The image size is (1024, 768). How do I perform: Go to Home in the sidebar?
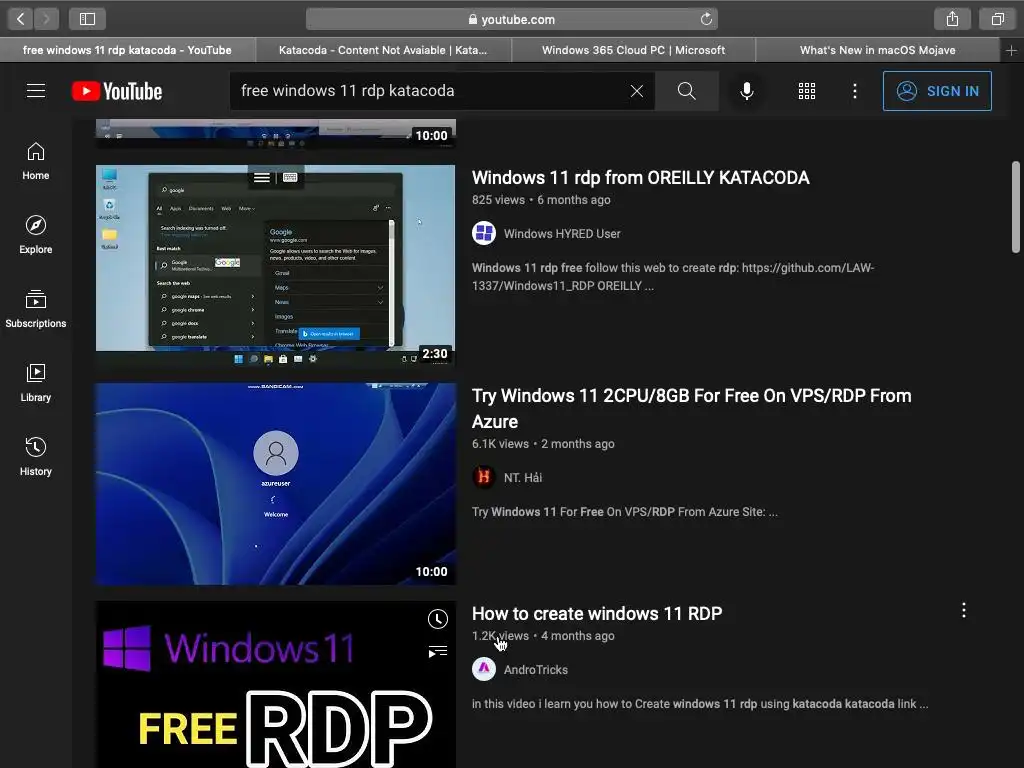point(36,161)
